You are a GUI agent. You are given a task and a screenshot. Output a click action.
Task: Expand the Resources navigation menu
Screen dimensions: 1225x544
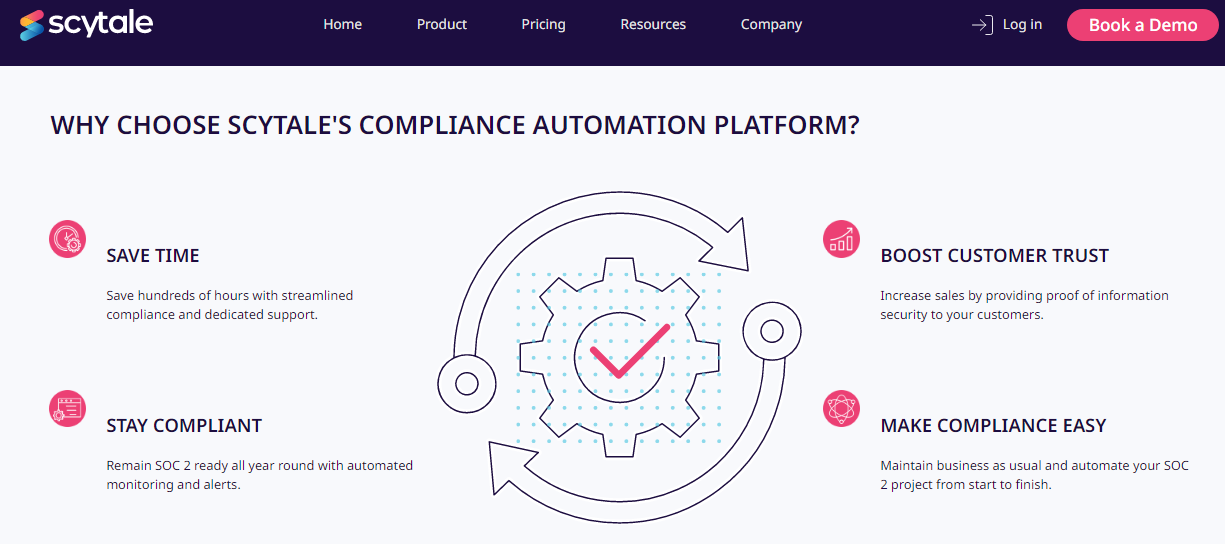pyautogui.click(x=653, y=24)
